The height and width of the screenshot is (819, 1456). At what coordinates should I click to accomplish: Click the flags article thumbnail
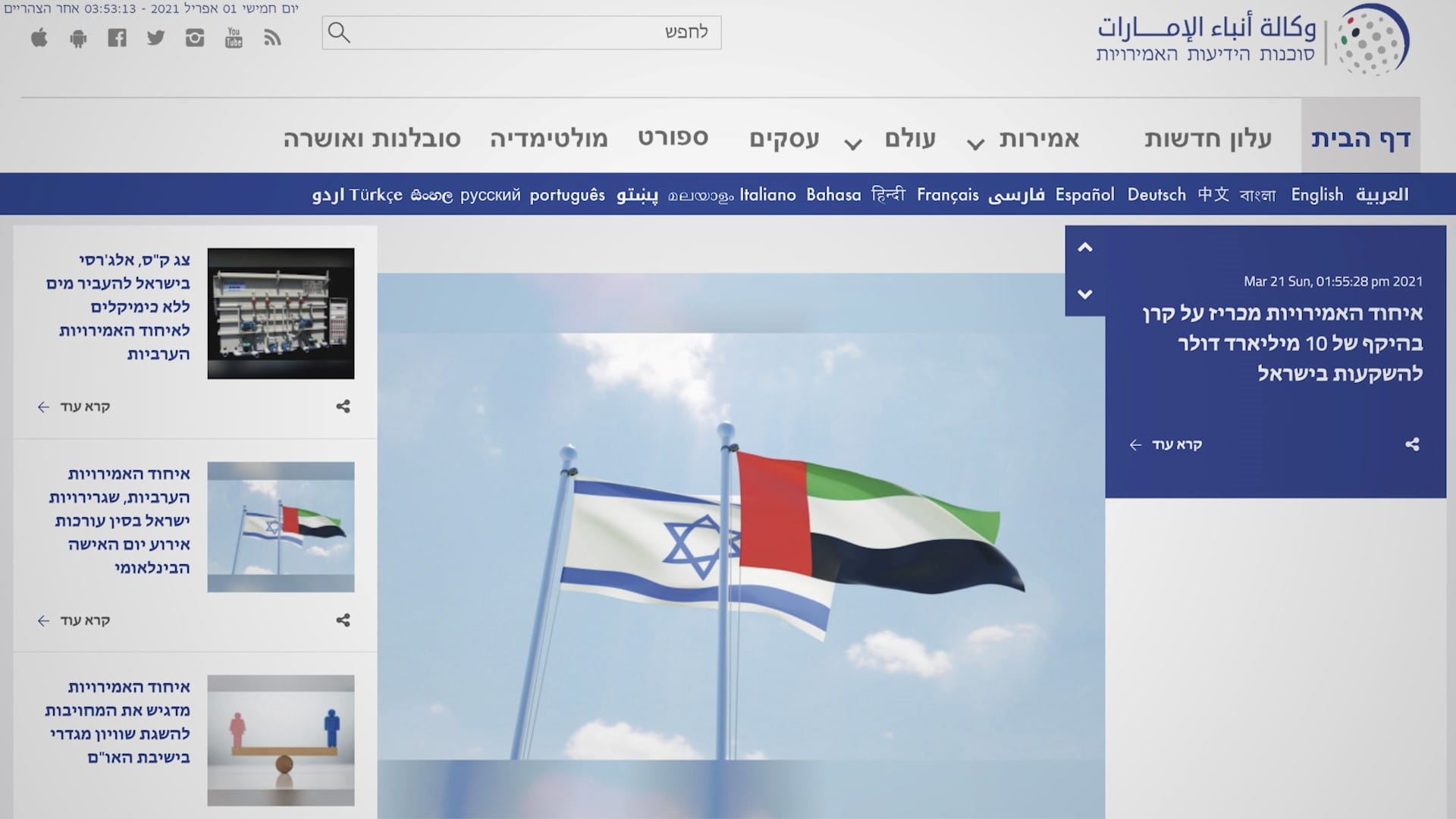(x=280, y=526)
